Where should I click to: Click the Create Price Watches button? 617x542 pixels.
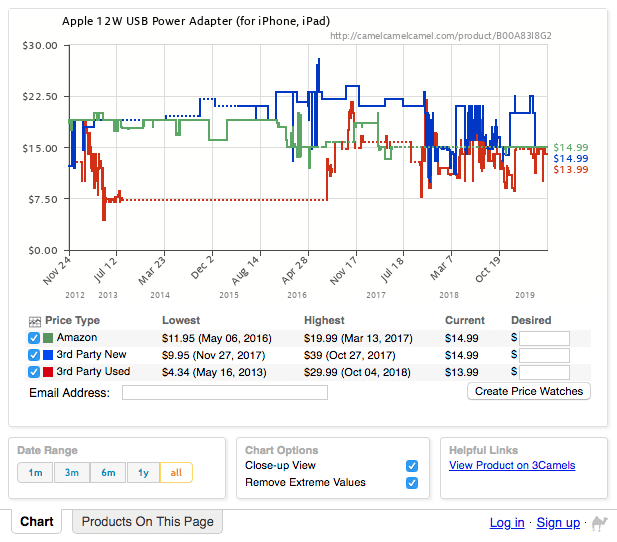[529, 391]
